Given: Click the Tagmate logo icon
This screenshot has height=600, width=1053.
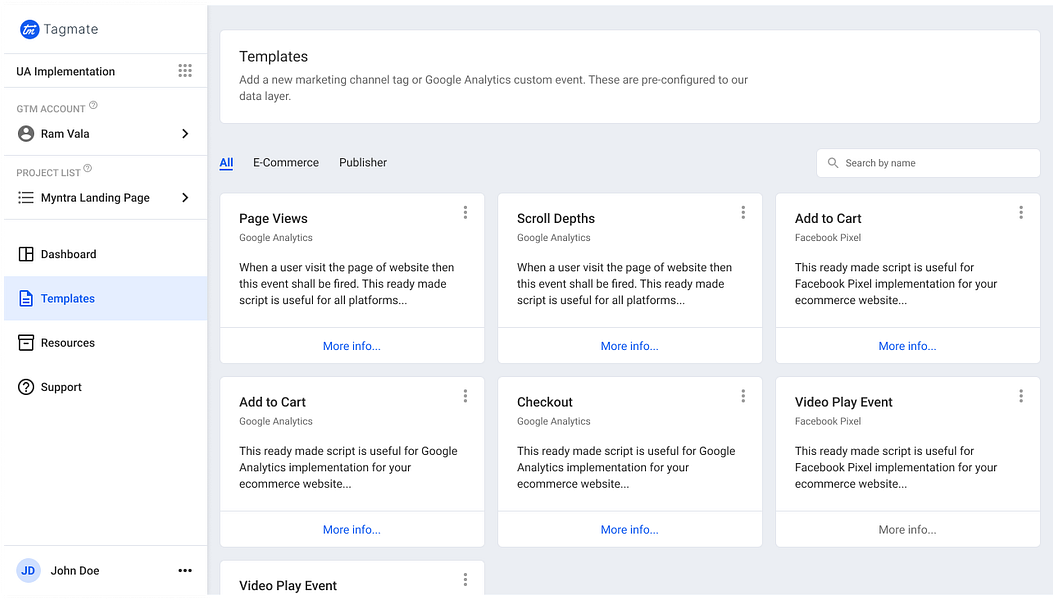Looking at the screenshot, I should (x=30, y=29).
